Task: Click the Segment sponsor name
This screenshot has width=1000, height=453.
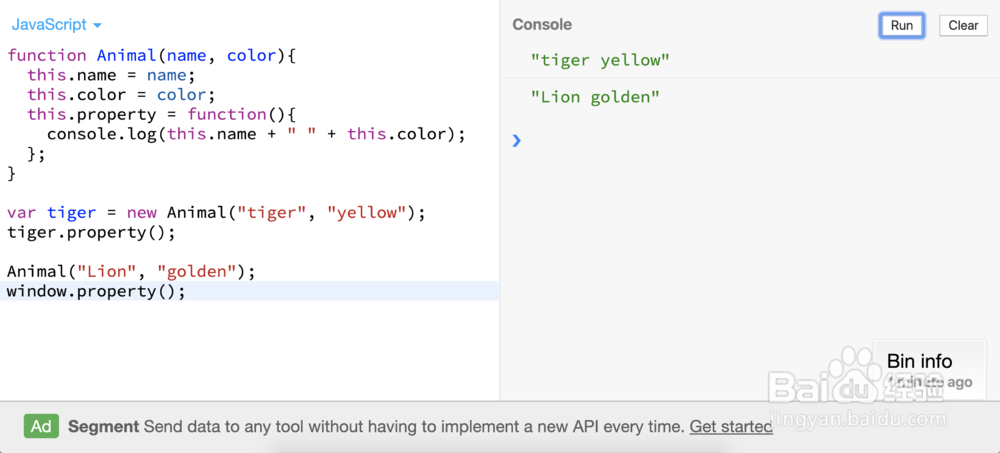Action: coord(103,426)
